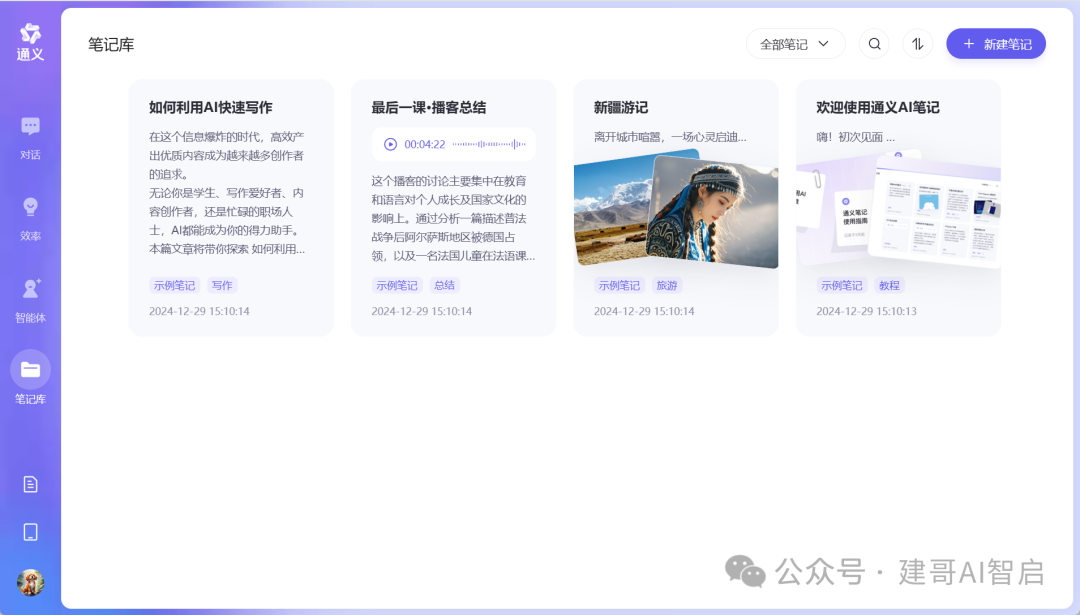The width and height of the screenshot is (1080, 615).
Task: Click the 新建笔记 create note button
Action: tap(995, 44)
